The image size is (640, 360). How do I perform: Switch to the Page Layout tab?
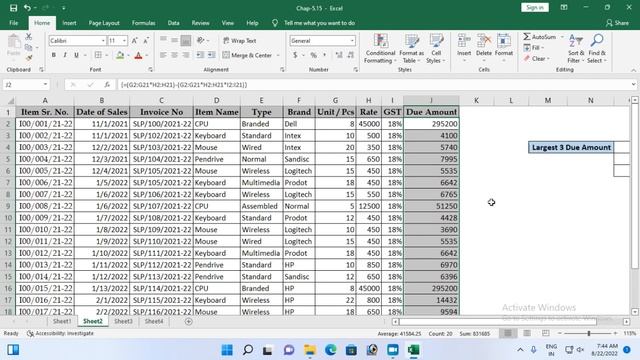tap(104, 23)
